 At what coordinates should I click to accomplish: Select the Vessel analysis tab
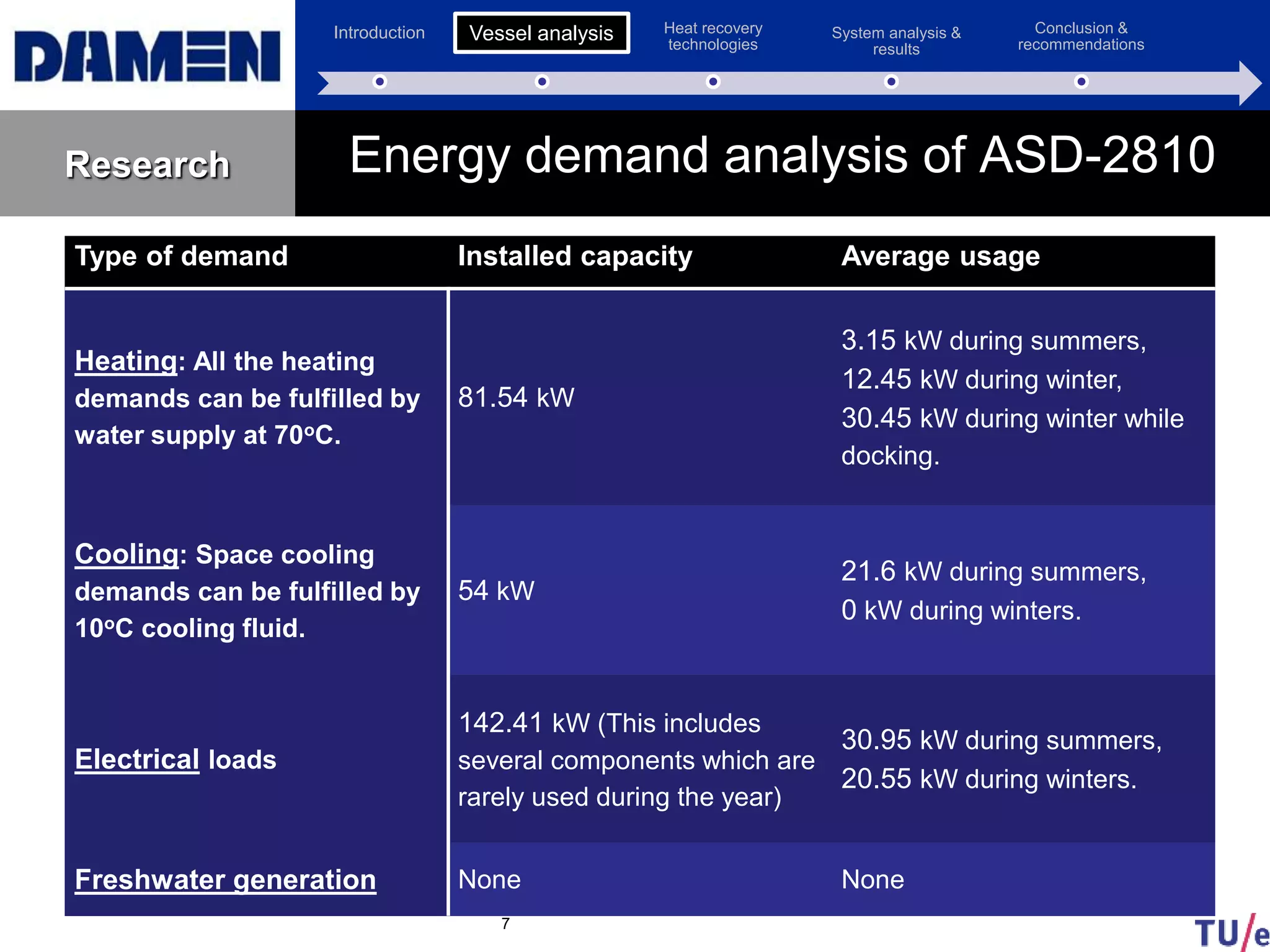[x=541, y=33]
